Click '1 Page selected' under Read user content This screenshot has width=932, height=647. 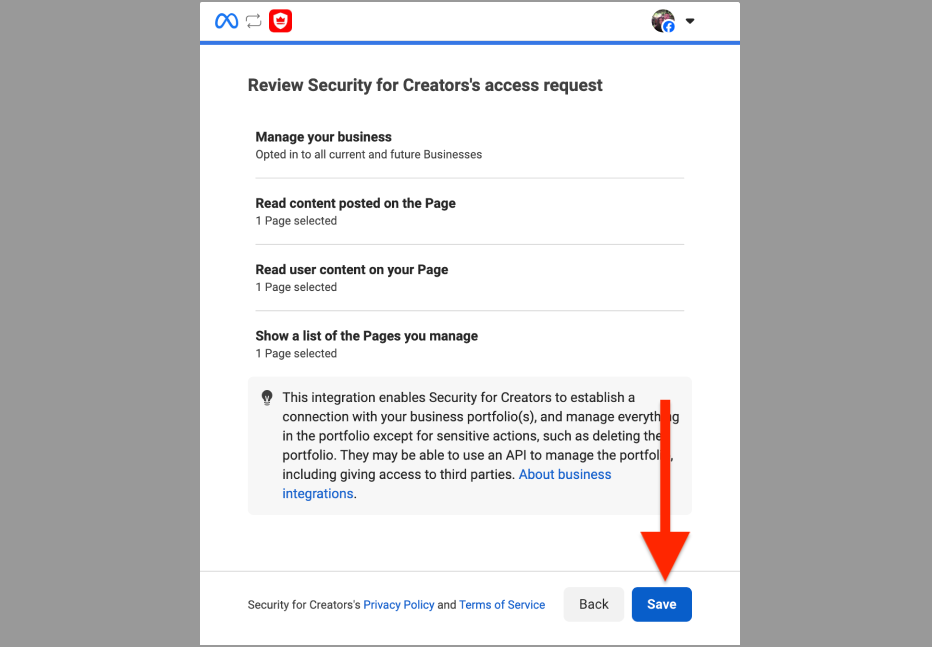tap(296, 287)
